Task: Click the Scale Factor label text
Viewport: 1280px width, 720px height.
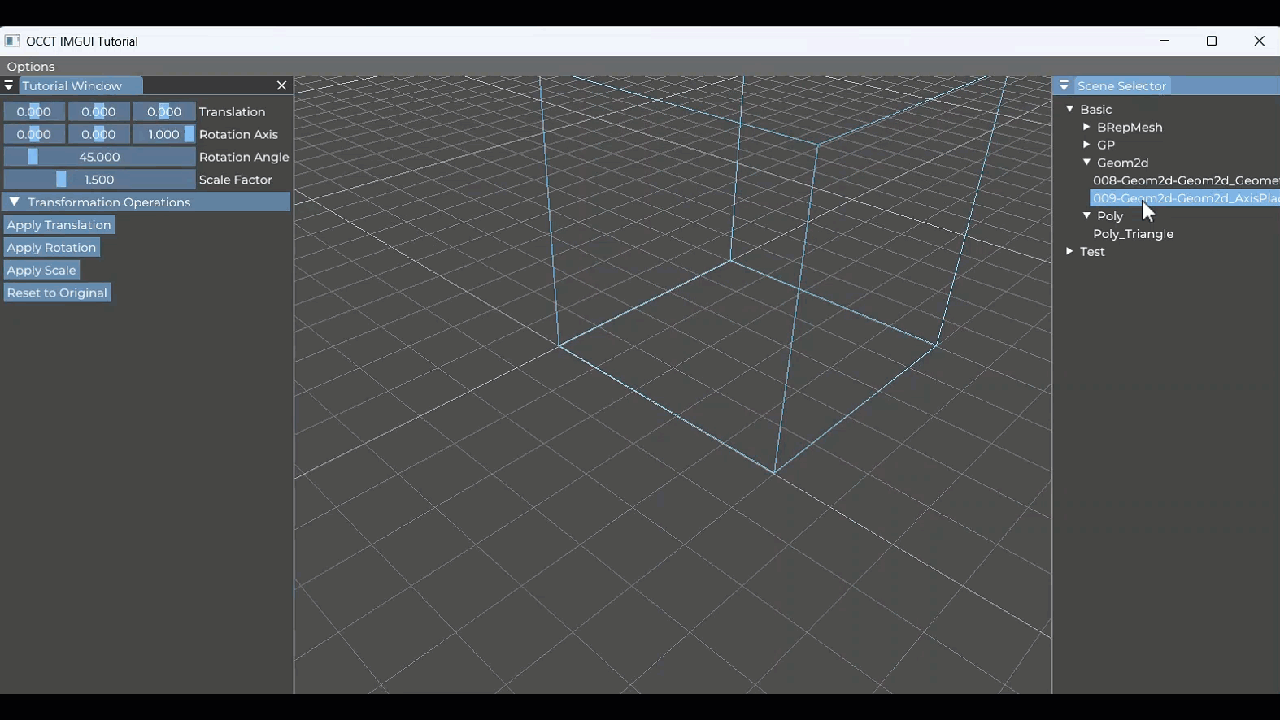Action: (235, 180)
